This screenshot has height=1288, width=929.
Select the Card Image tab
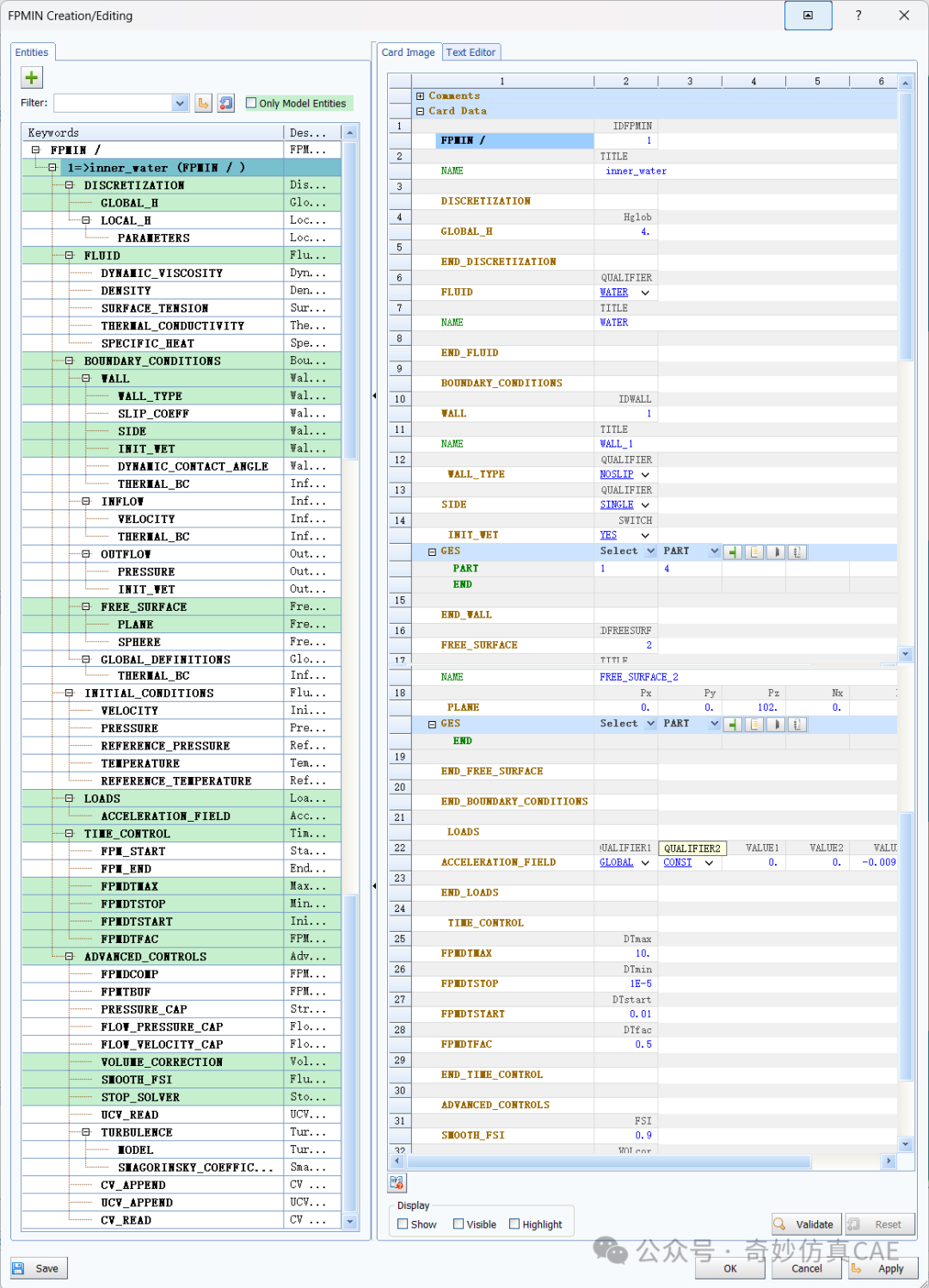click(x=409, y=52)
